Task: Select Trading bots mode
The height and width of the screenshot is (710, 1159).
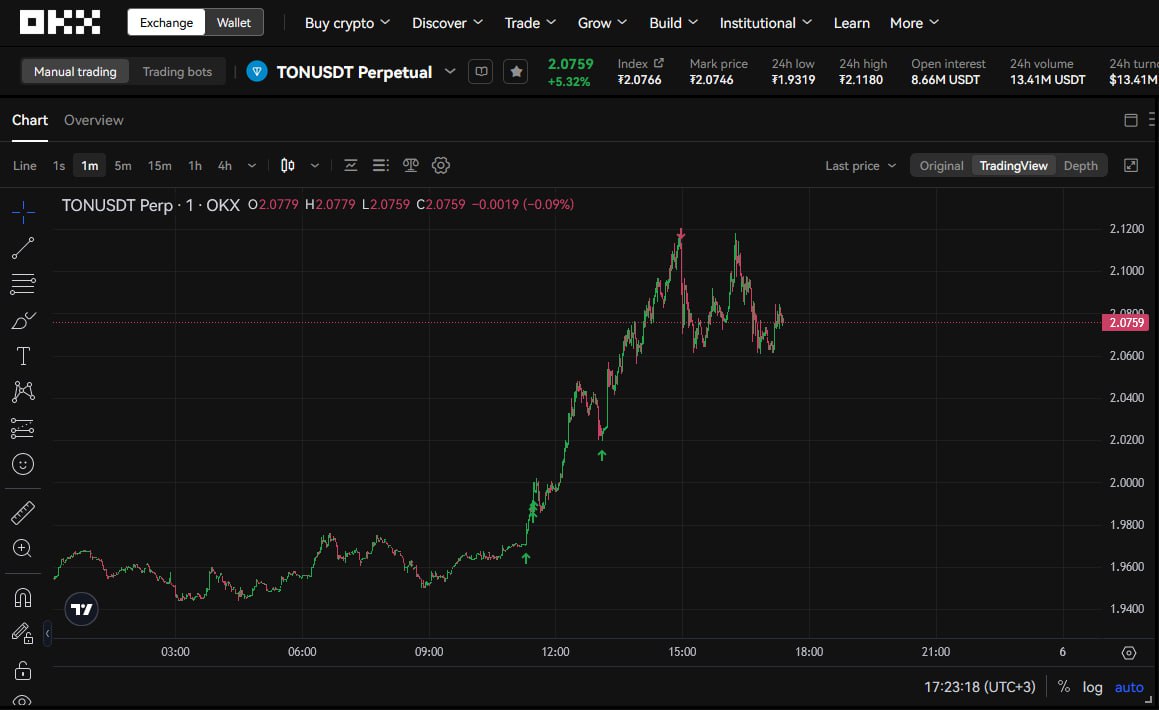Action: 177,72
